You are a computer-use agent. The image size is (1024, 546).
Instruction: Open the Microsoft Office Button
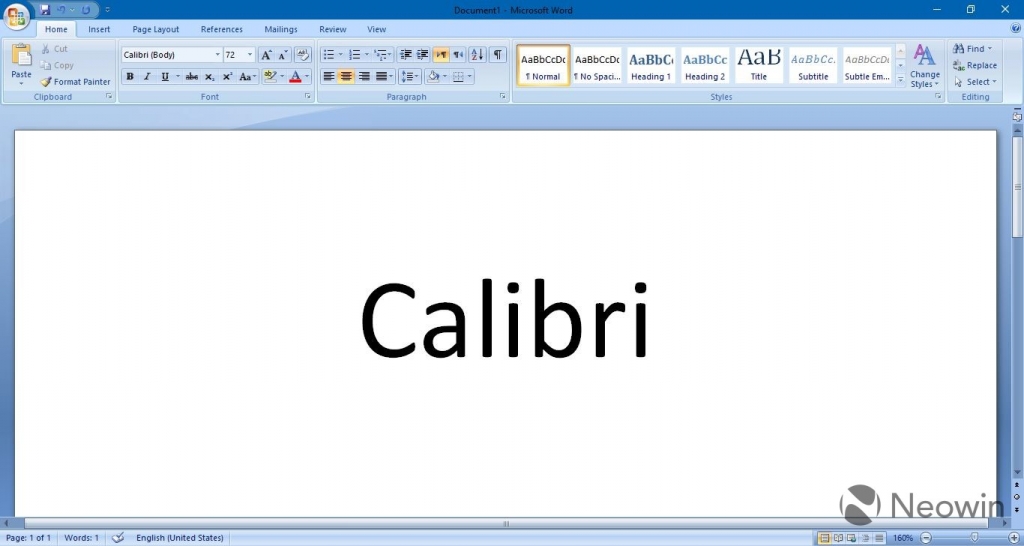17,16
